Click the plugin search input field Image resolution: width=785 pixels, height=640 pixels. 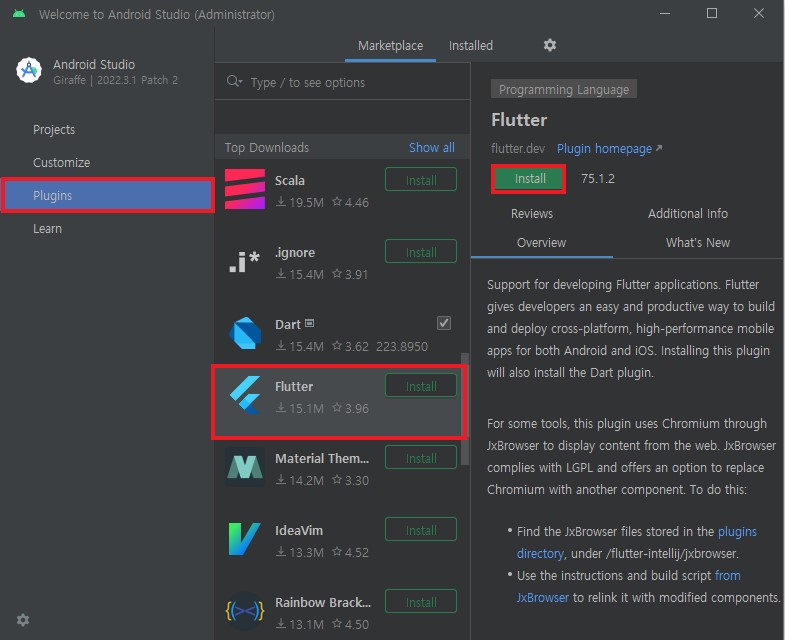(x=343, y=82)
